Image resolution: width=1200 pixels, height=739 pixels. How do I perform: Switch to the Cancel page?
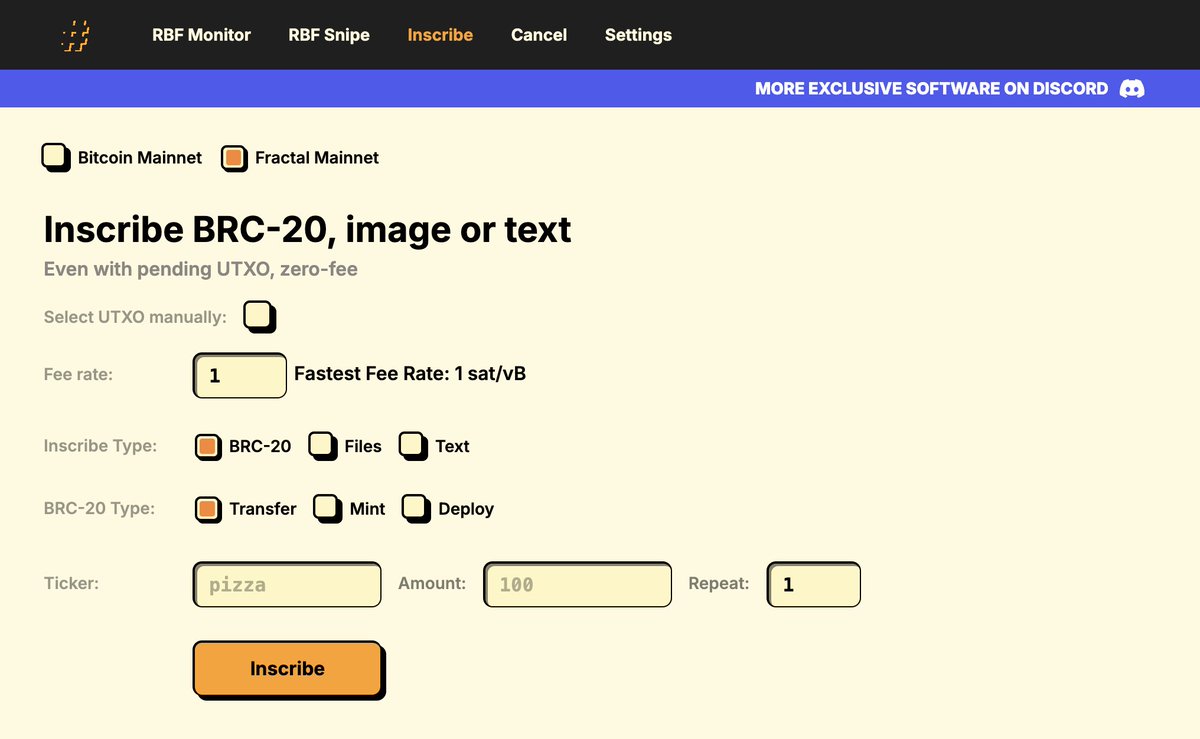coord(539,35)
